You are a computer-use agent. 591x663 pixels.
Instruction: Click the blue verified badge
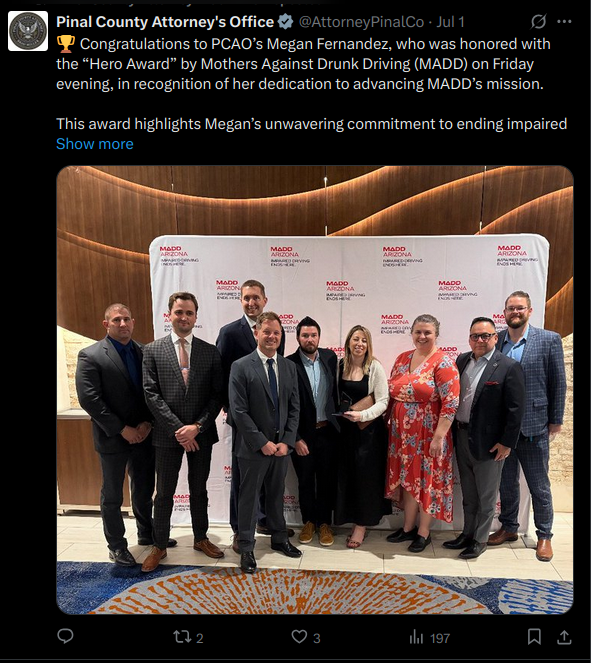[x=286, y=22]
